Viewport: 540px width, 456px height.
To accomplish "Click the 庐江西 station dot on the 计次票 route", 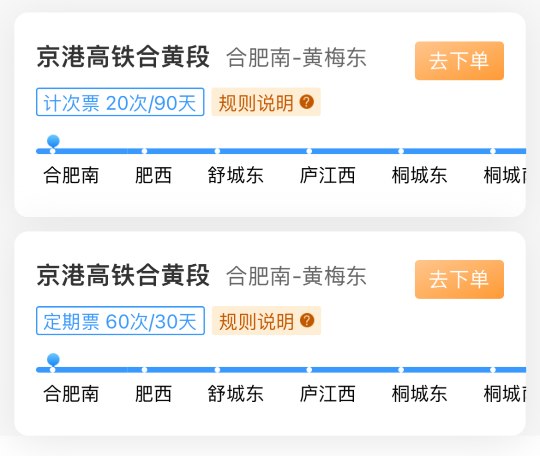I will (309, 151).
